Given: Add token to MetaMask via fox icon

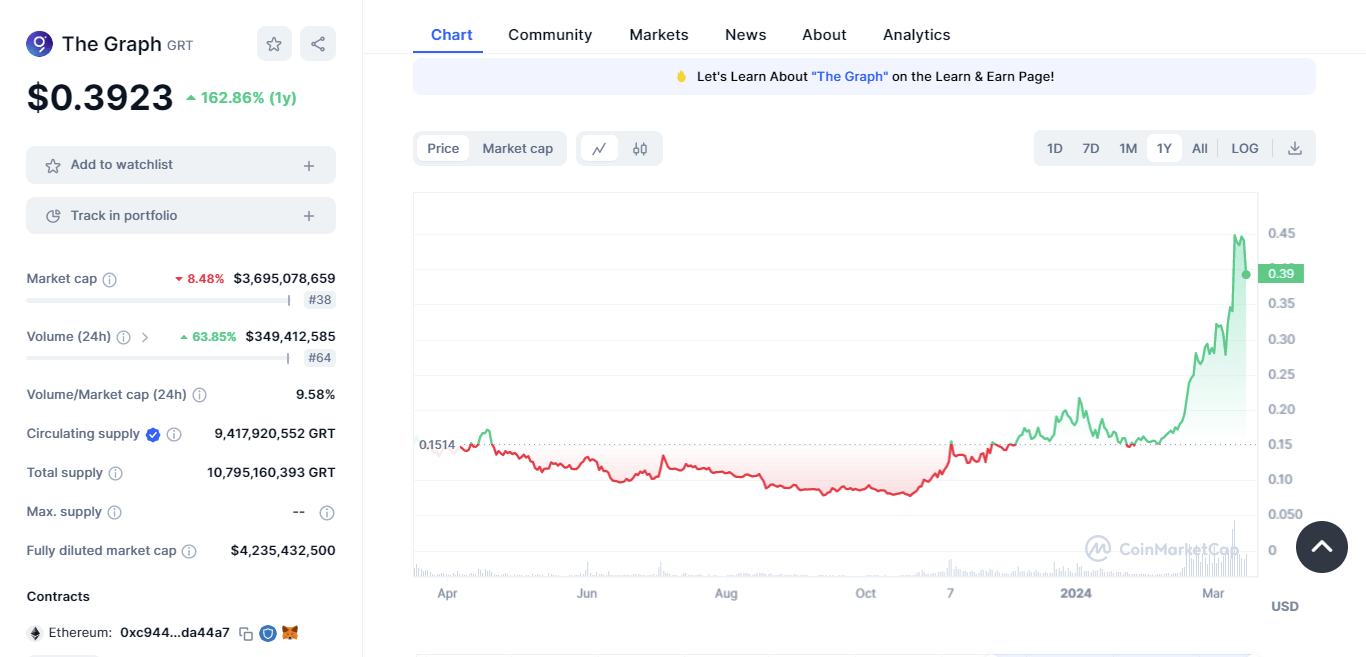Looking at the screenshot, I should (290, 632).
